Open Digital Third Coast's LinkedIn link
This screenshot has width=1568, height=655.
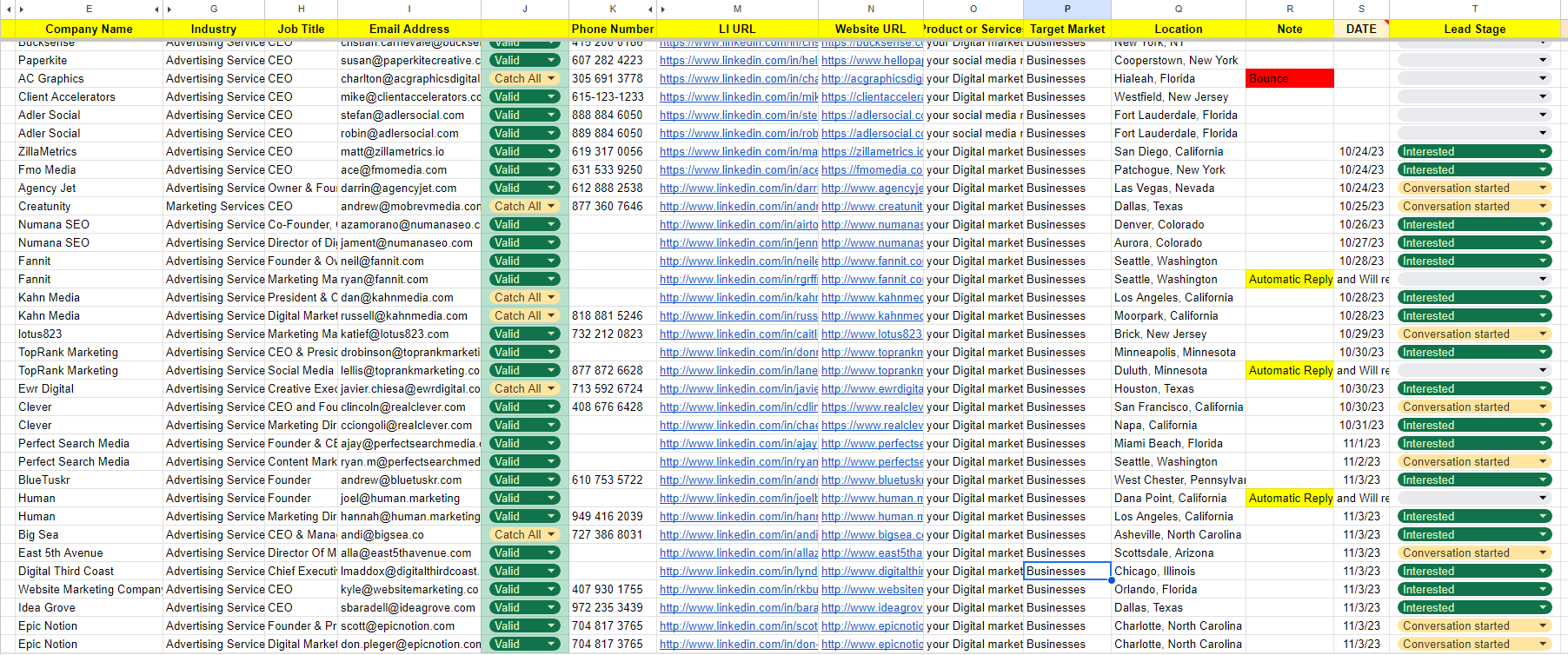(739, 571)
